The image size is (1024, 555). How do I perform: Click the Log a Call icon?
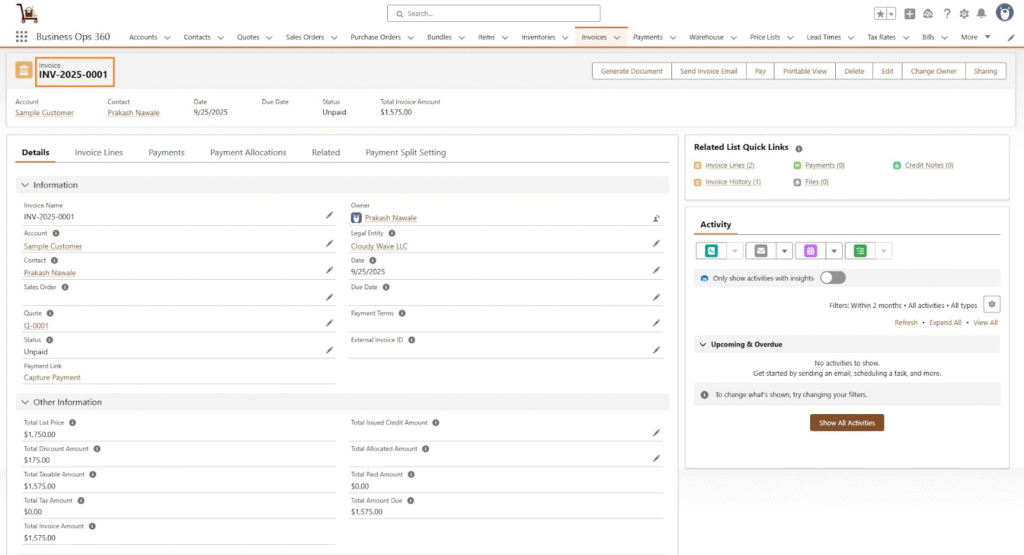[x=712, y=251]
